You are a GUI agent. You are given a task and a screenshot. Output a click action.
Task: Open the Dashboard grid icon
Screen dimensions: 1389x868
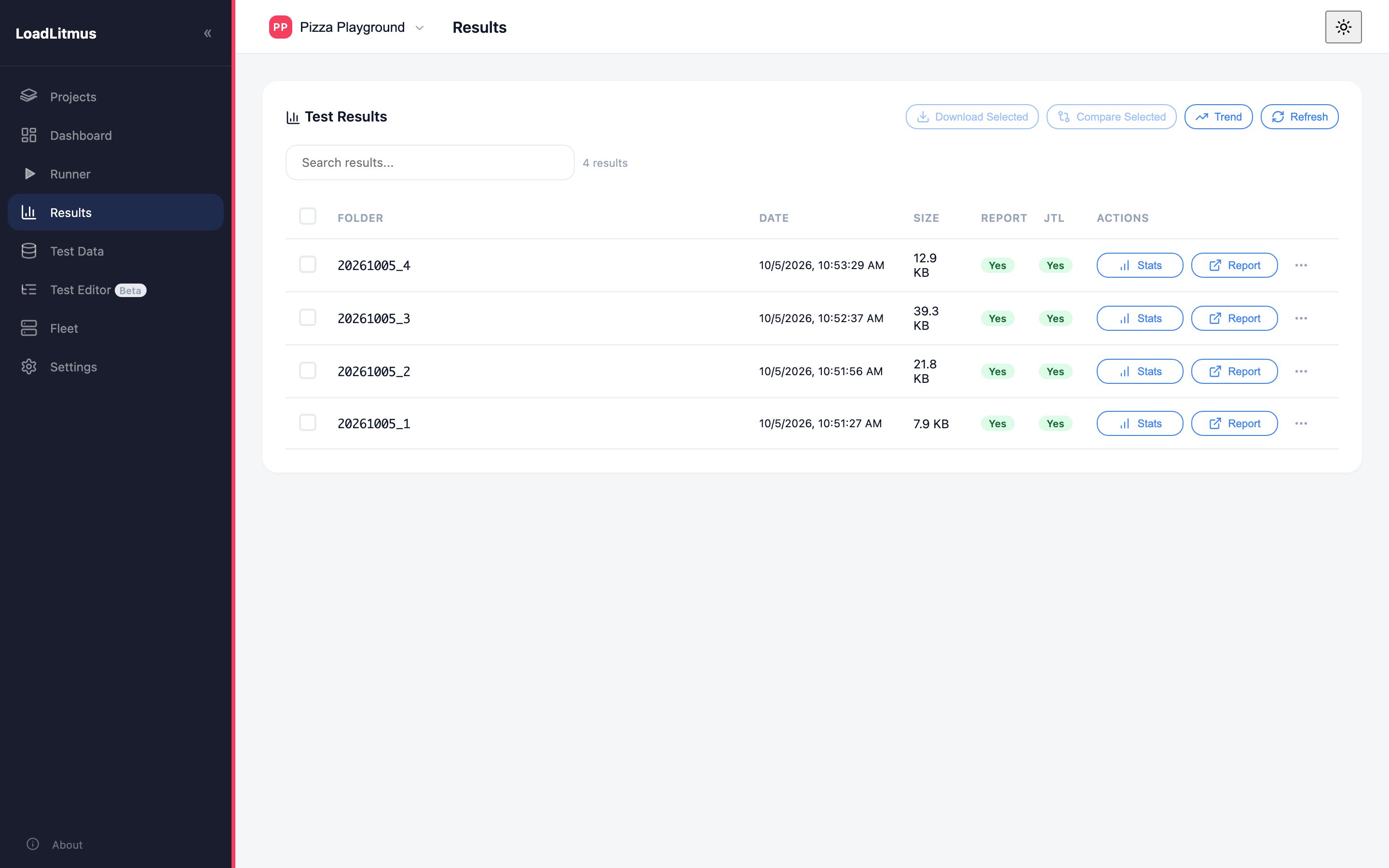pos(29,135)
